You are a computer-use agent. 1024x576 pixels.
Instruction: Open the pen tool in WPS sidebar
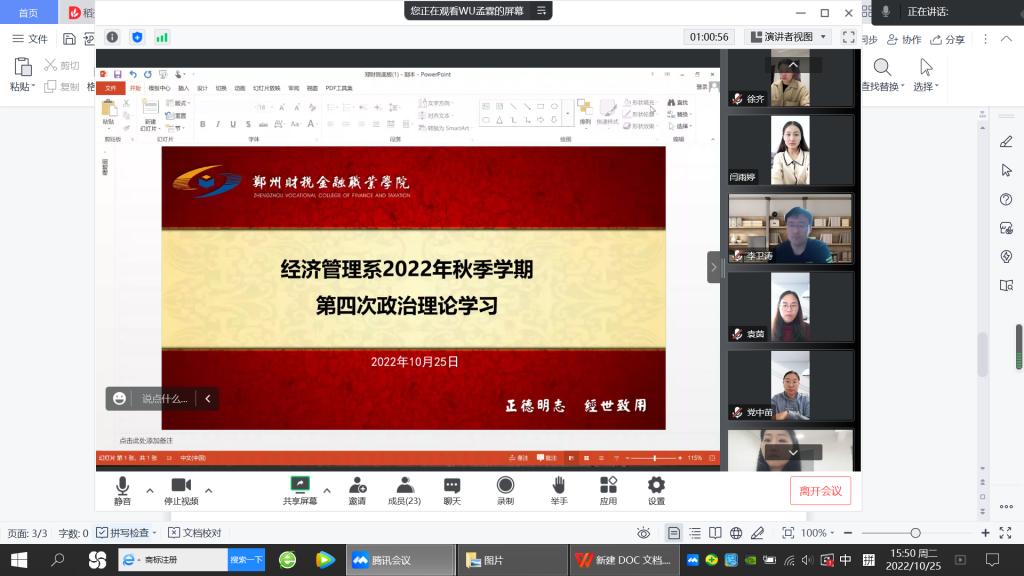[1006, 142]
